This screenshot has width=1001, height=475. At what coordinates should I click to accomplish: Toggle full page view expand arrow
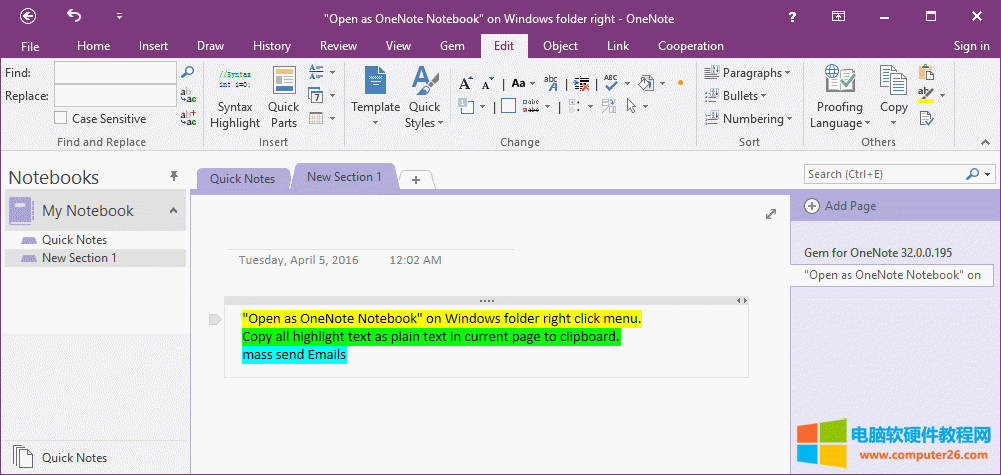771,214
